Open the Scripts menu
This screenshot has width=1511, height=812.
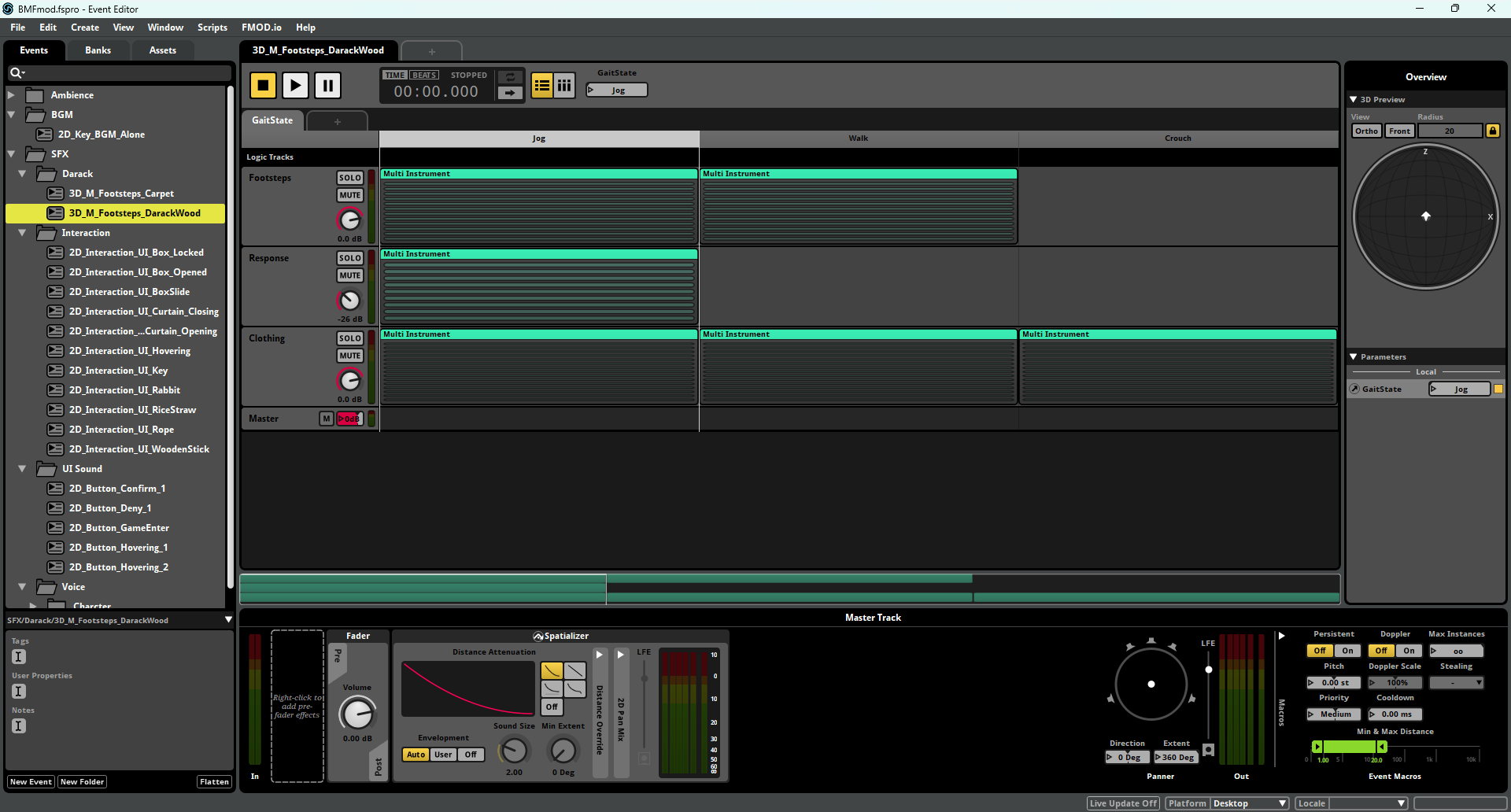click(212, 28)
